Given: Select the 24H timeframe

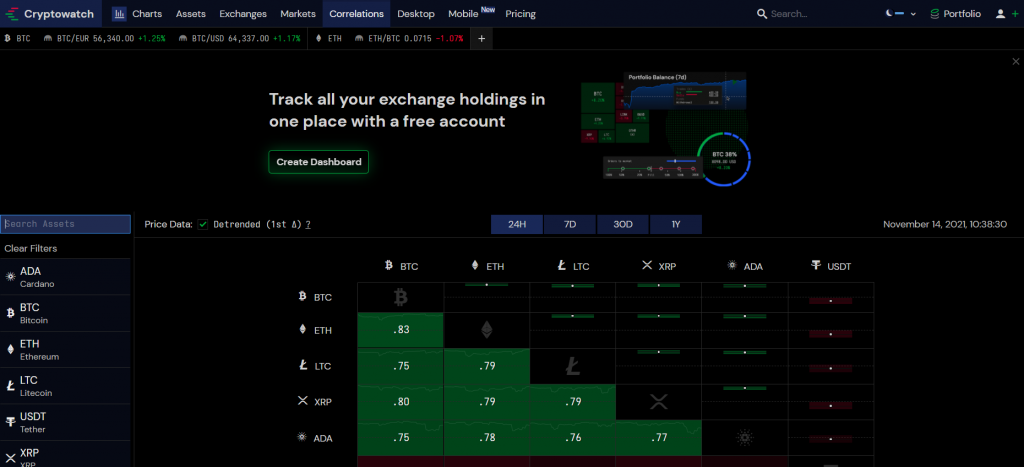Looking at the screenshot, I should tap(517, 224).
